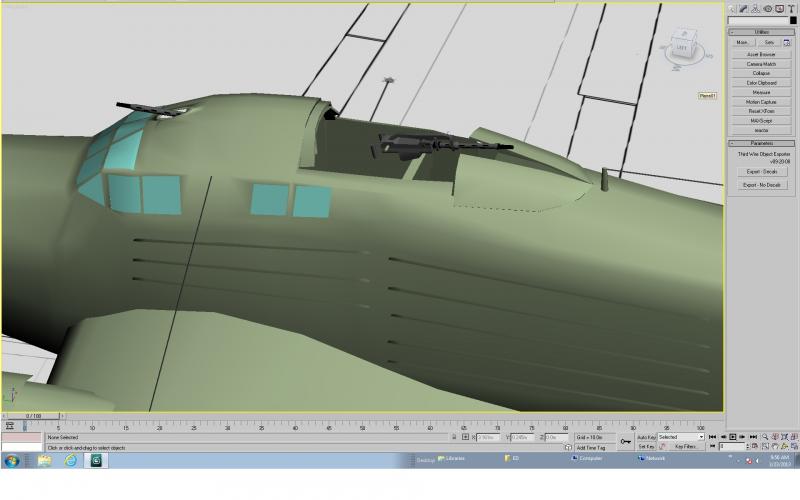Click the object color swatch

793,20
